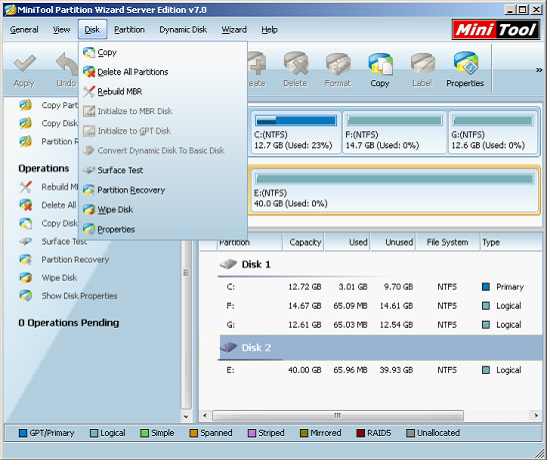This screenshot has width=547, height=460.
Task: Click the MiniTool logo
Action: (x=496, y=30)
